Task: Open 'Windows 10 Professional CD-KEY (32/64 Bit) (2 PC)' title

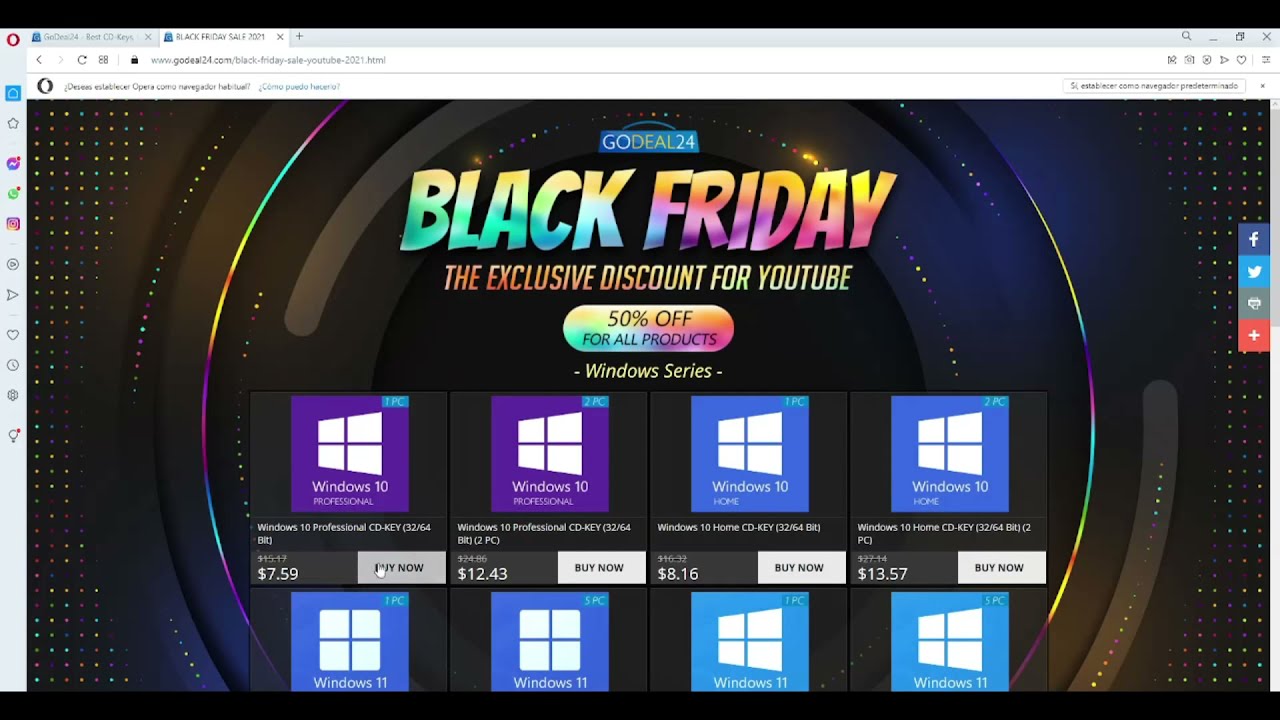Action: pyautogui.click(x=544, y=533)
